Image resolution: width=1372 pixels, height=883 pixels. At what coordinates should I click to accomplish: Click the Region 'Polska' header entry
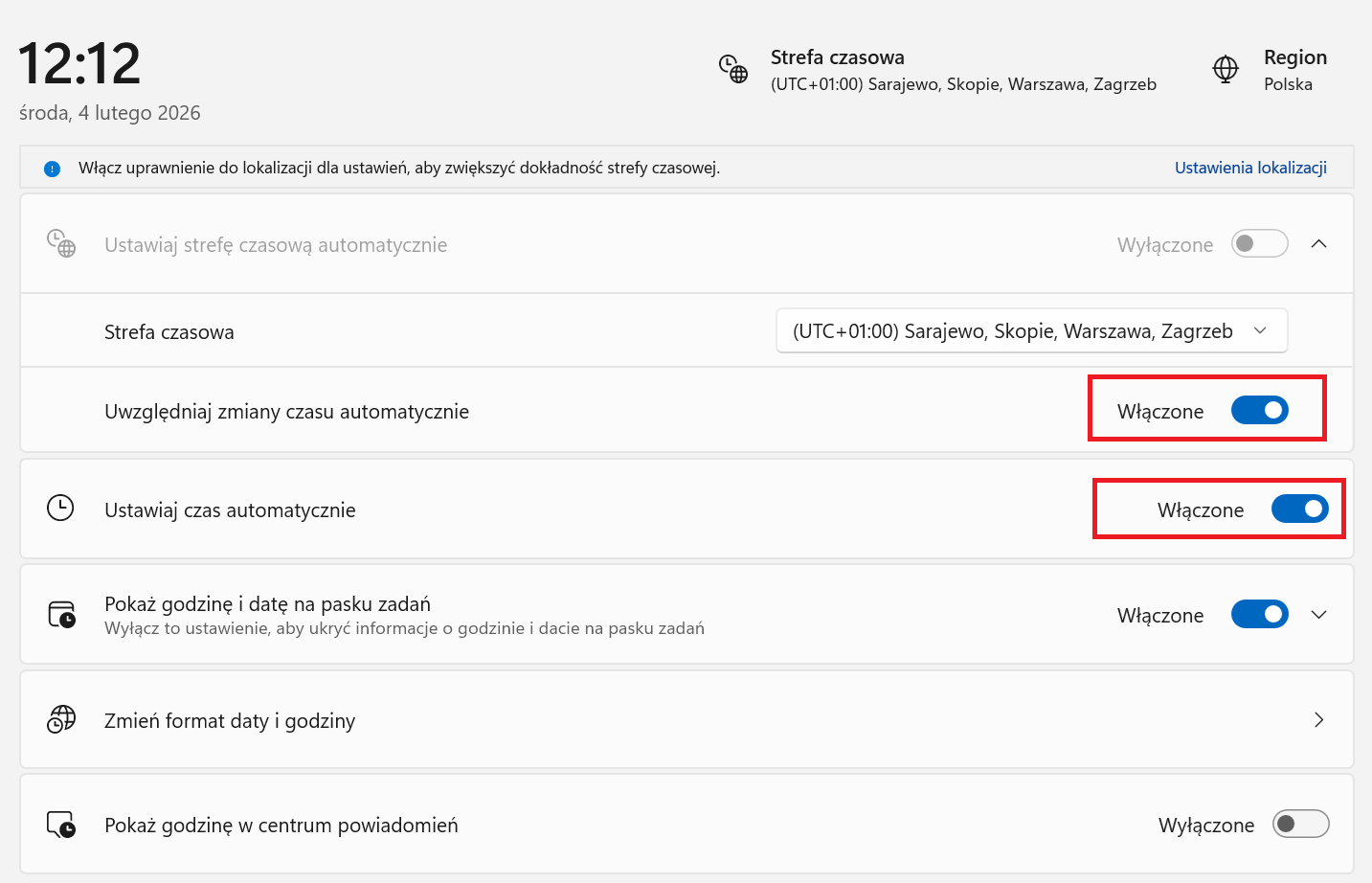point(1294,70)
